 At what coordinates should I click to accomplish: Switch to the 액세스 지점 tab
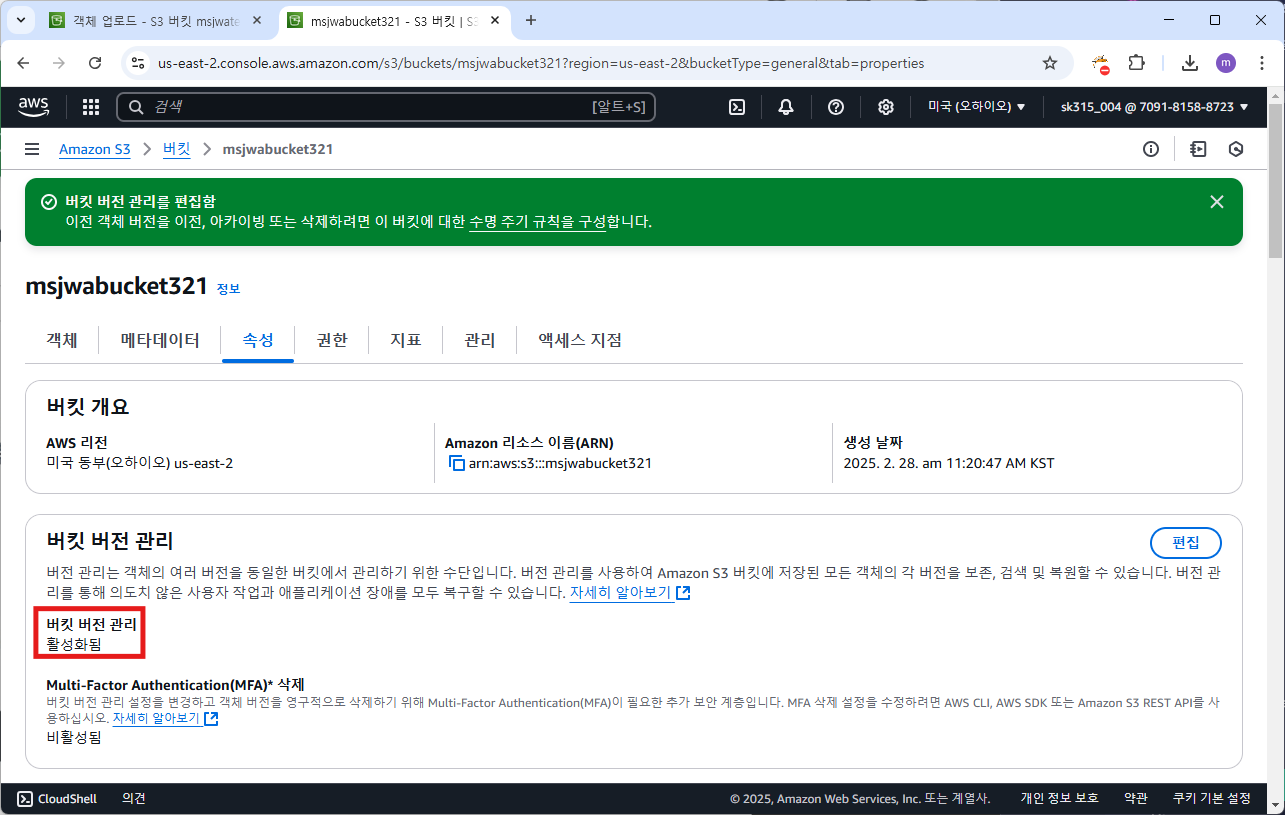pyautogui.click(x=580, y=340)
